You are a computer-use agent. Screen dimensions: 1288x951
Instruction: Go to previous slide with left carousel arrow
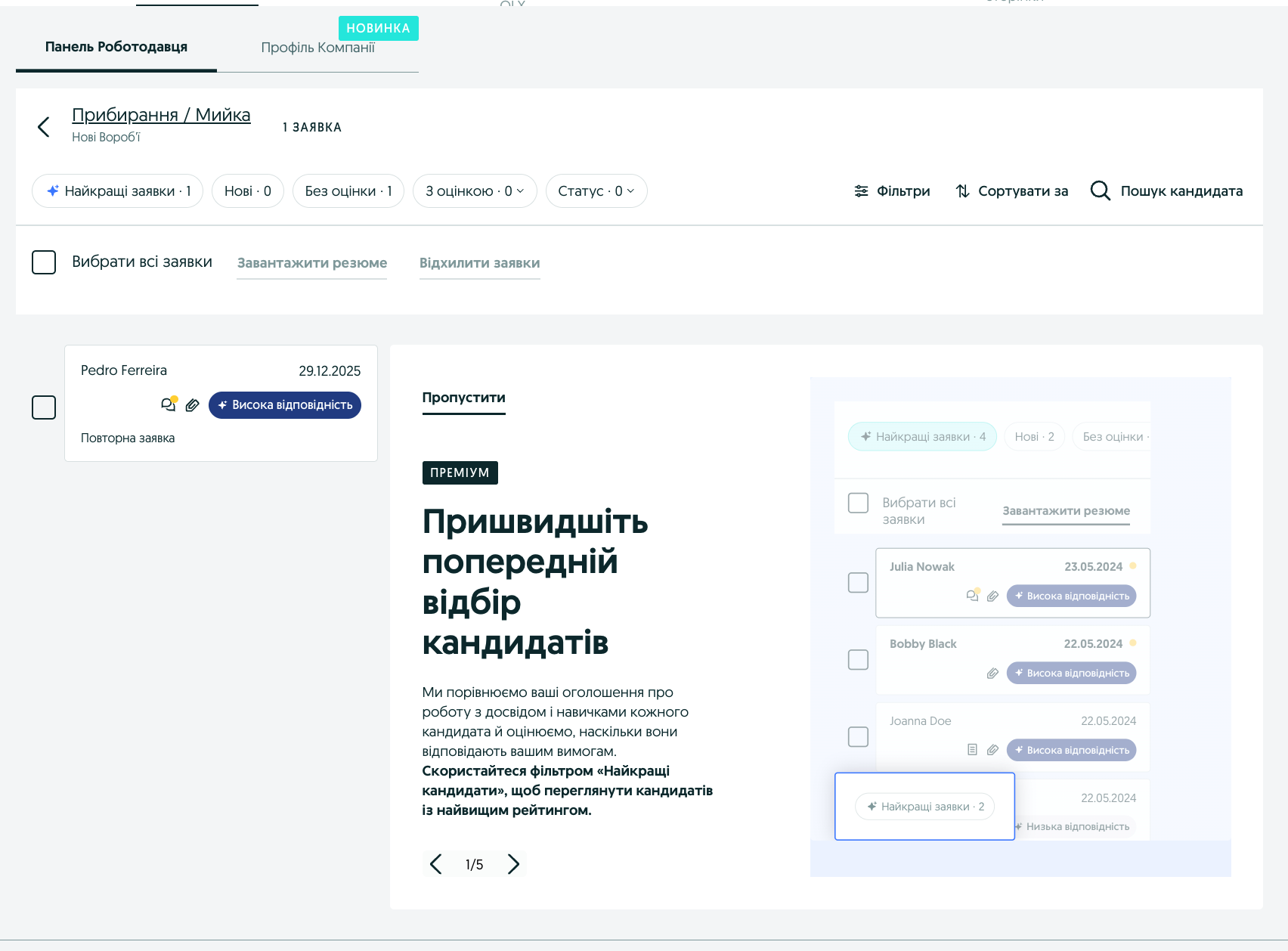[435, 863]
